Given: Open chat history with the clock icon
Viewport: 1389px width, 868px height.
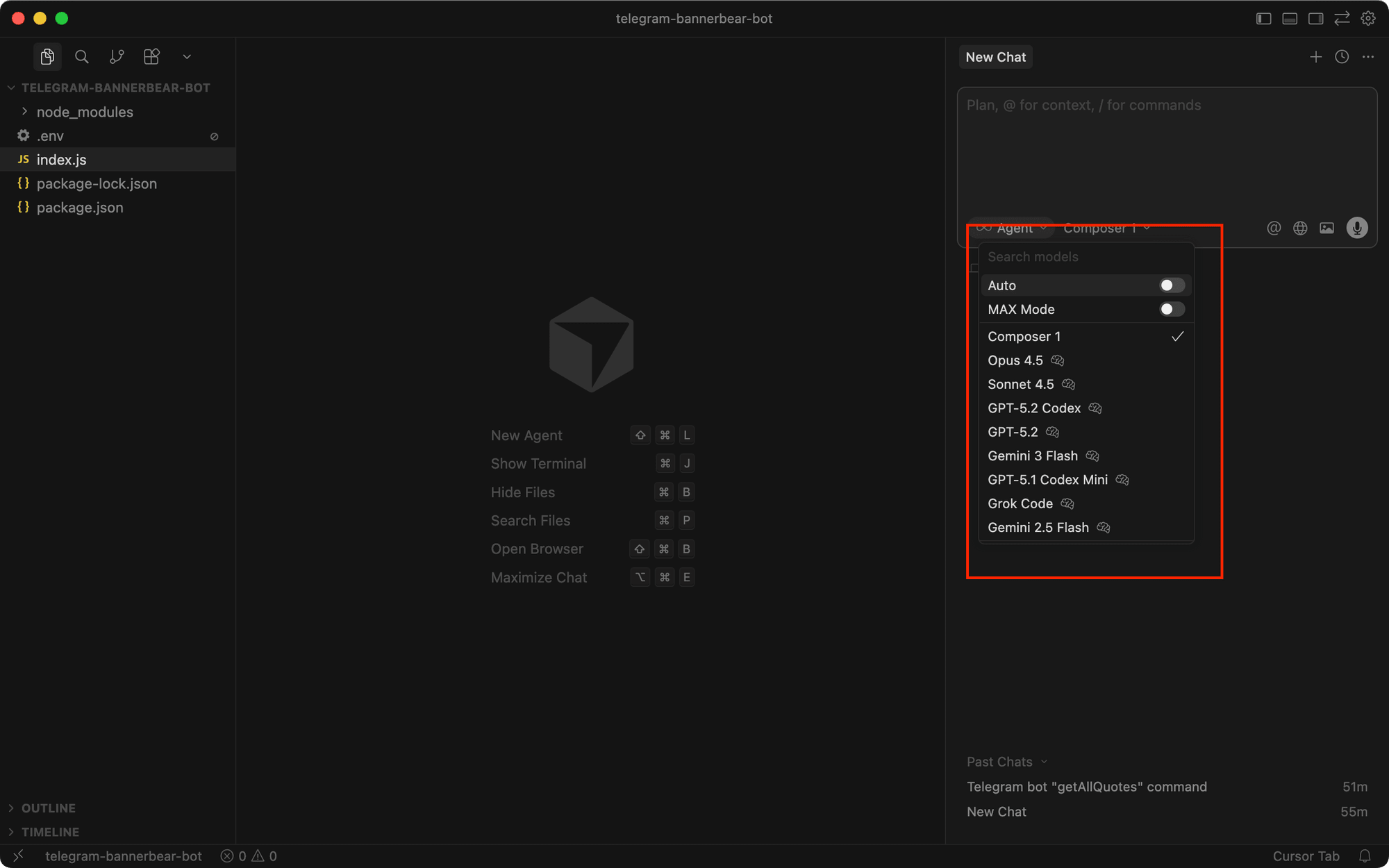Looking at the screenshot, I should coord(1341,56).
